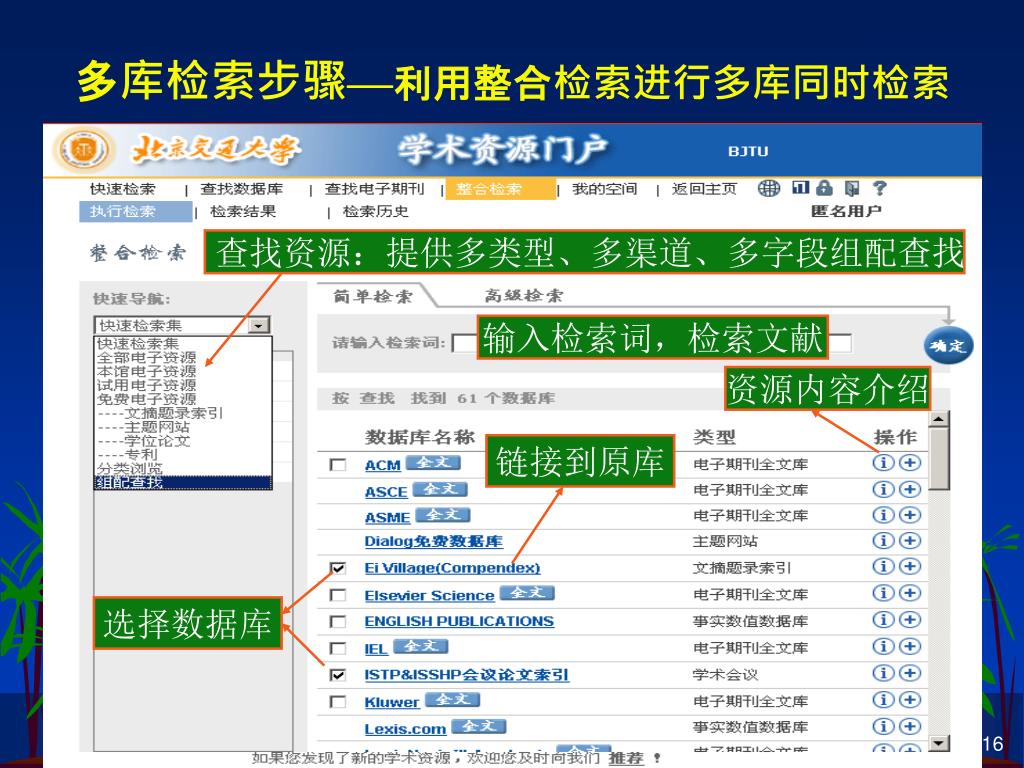Open 查找数据库 menu item
1024x768 pixels.
242,189
